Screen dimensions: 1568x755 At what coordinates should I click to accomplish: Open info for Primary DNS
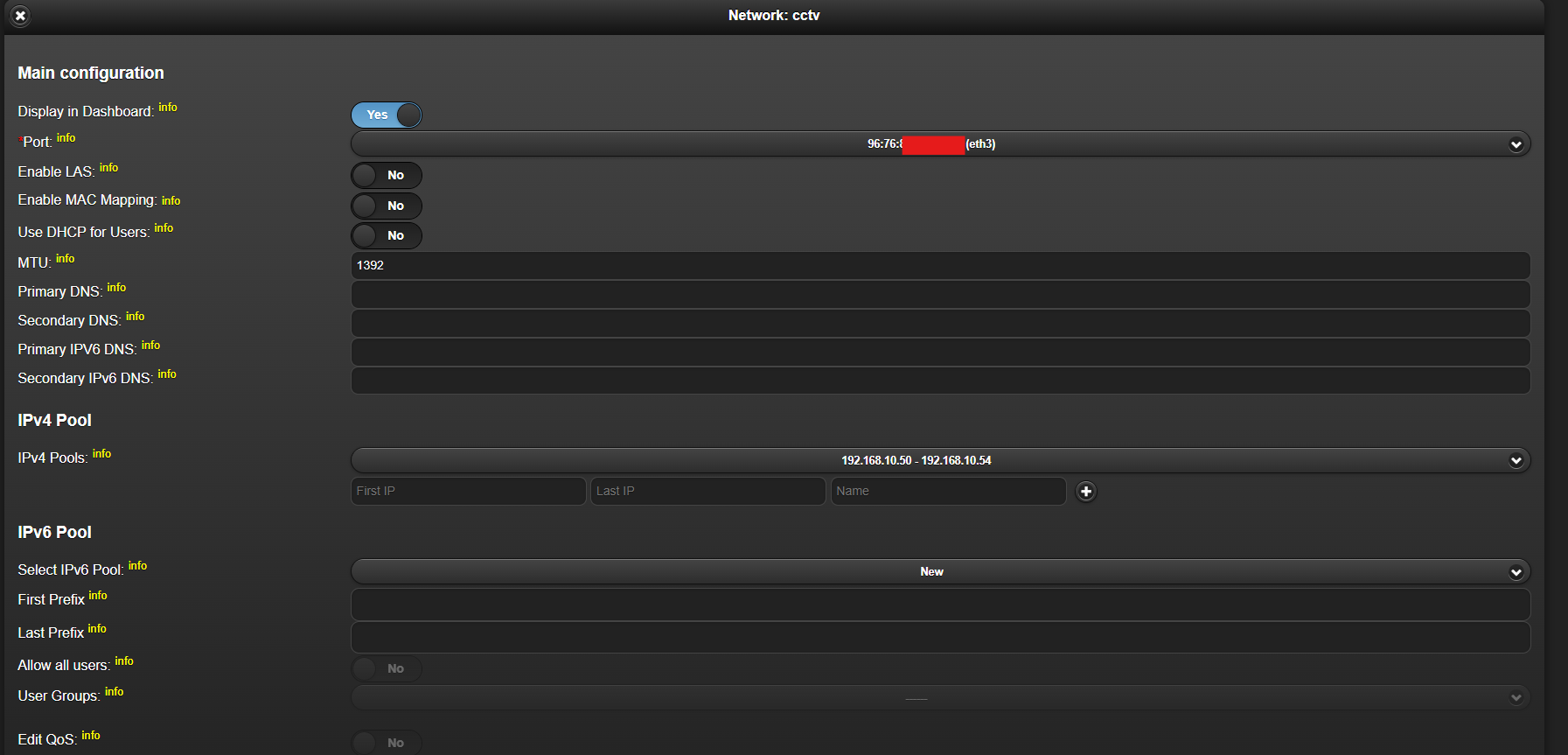[116, 288]
